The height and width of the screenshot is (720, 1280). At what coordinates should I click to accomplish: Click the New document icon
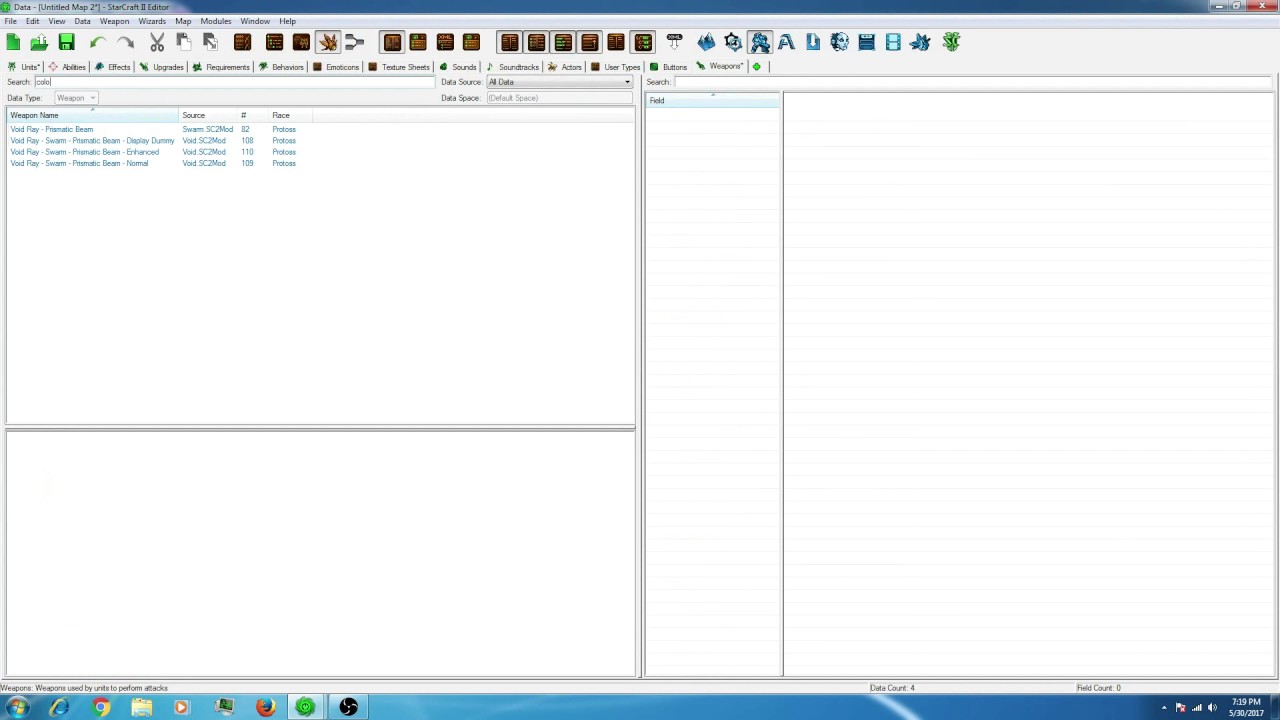click(x=13, y=42)
